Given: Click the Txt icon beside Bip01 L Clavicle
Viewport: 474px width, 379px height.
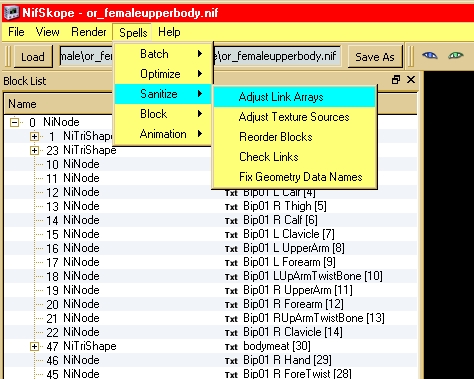Looking at the screenshot, I should (231, 235).
